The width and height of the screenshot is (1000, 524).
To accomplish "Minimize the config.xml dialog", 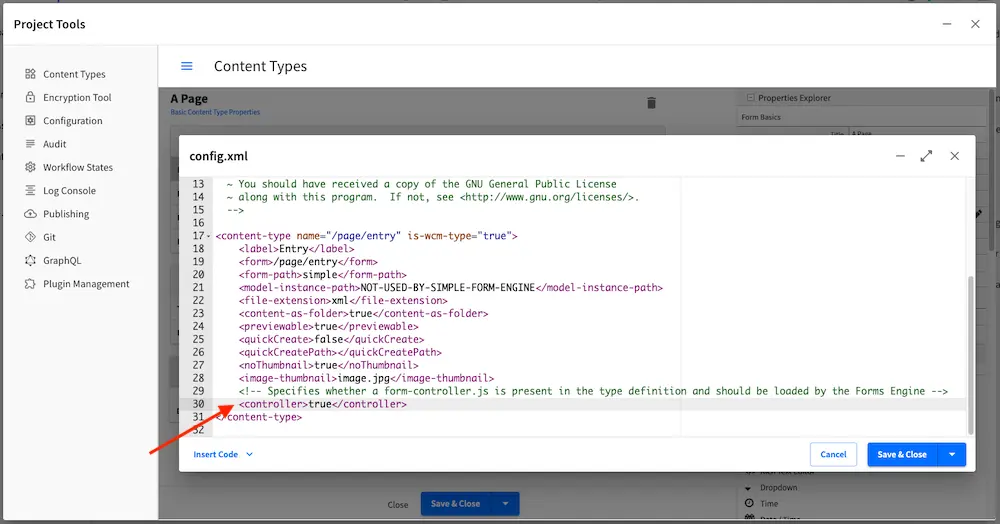I will click(x=900, y=156).
